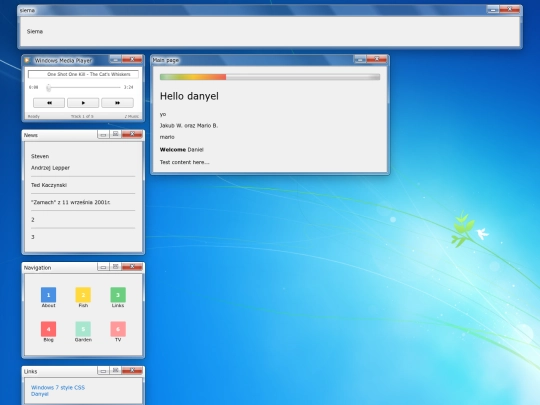
Task: Click the 'Welcome Daniel' text
Action: pos(181,150)
